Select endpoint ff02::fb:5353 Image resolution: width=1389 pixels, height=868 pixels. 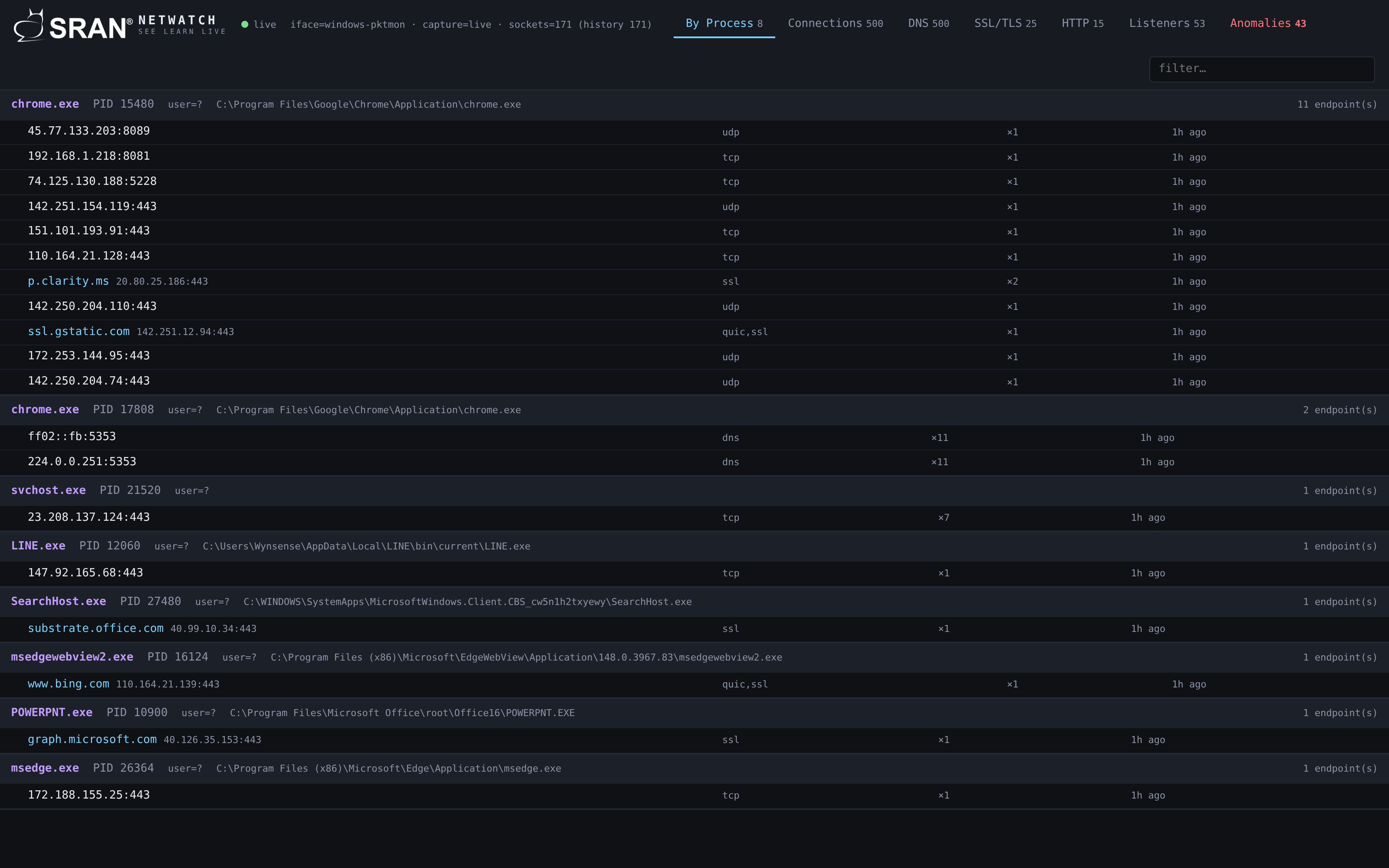pos(72,437)
